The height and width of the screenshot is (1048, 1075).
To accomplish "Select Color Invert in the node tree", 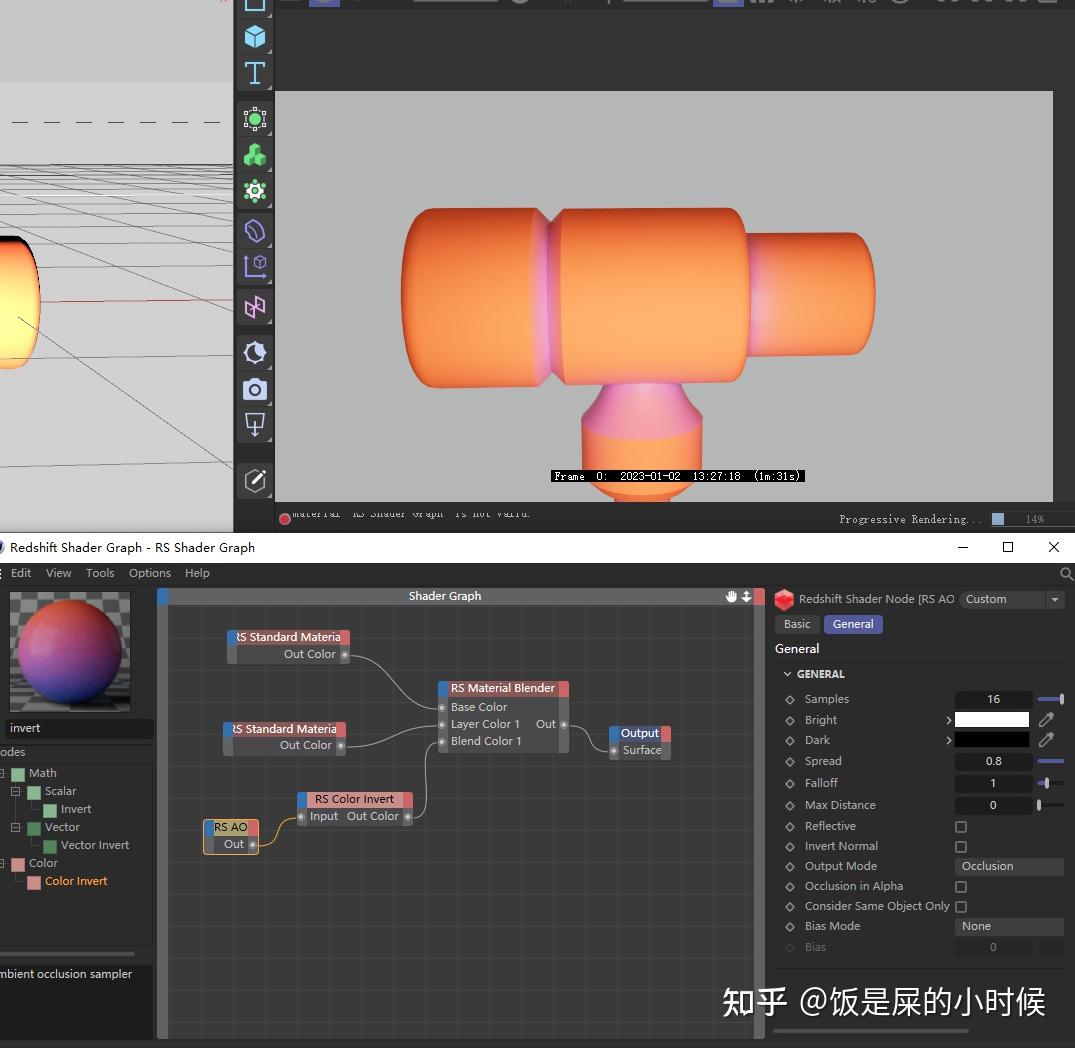I will [76, 881].
